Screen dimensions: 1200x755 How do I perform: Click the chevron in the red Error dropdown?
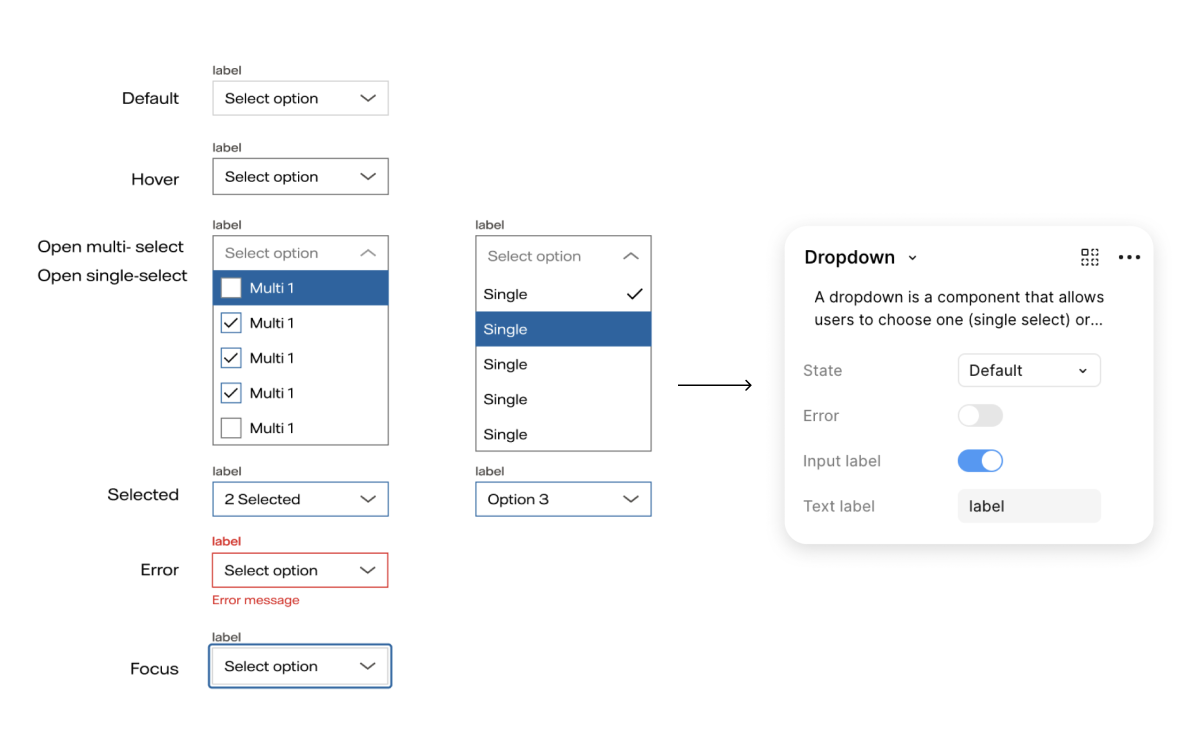368,570
